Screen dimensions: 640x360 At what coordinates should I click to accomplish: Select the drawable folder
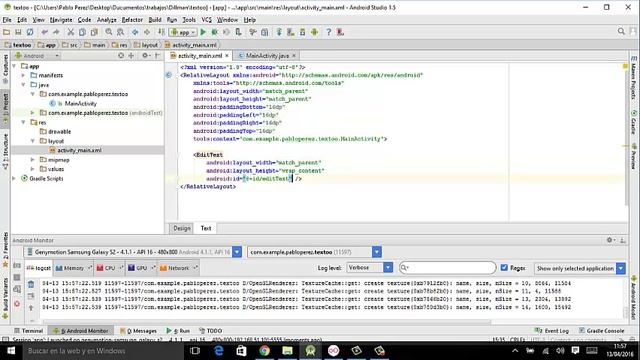[x=60, y=131]
